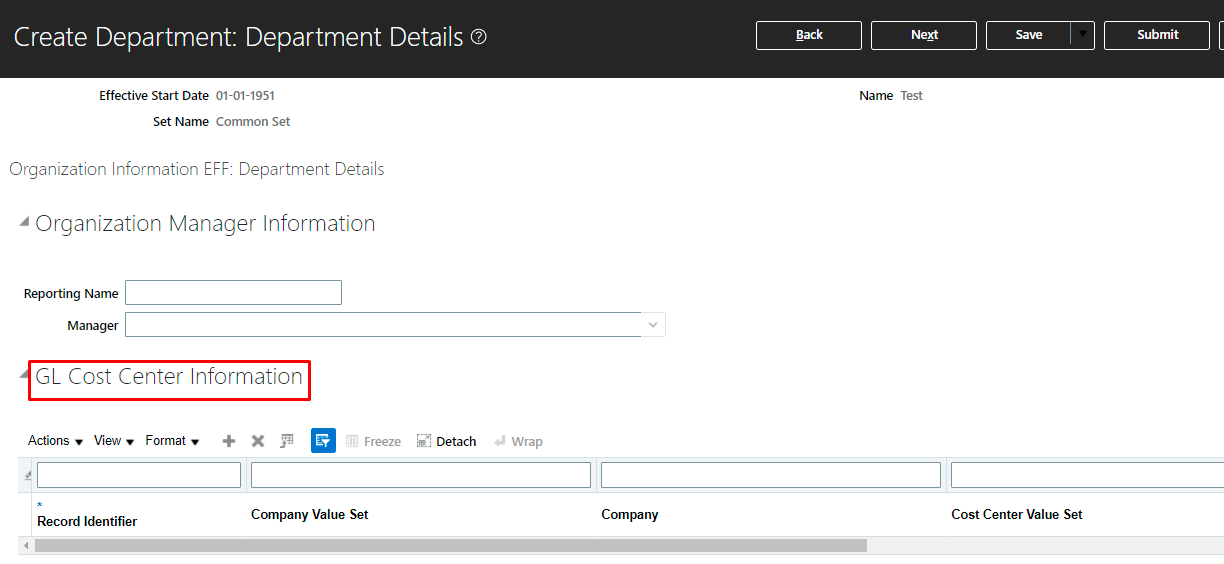Open the Format menu
Screen dimensions: 1224x564
[172, 441]
